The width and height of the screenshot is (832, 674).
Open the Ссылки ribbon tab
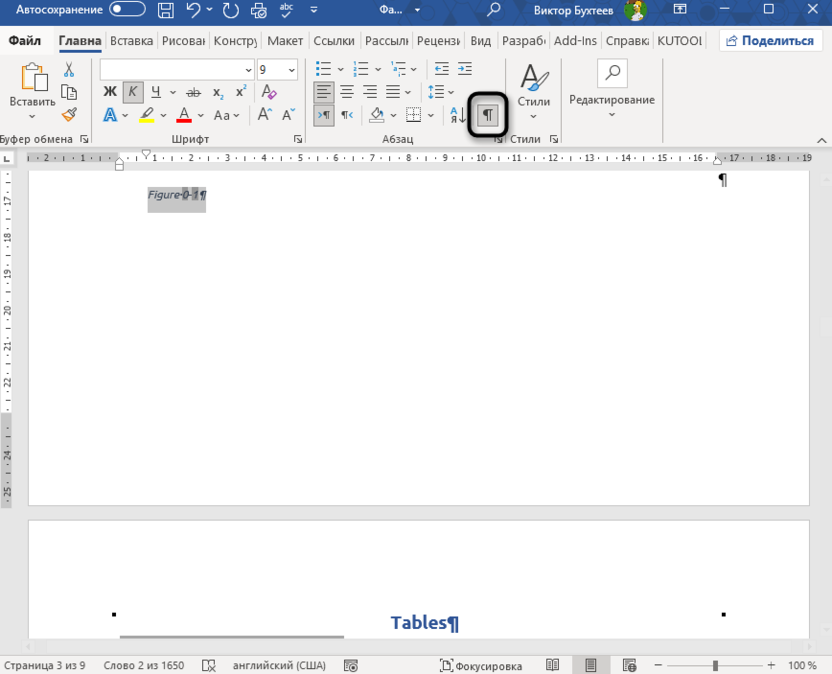coord(333,41)
